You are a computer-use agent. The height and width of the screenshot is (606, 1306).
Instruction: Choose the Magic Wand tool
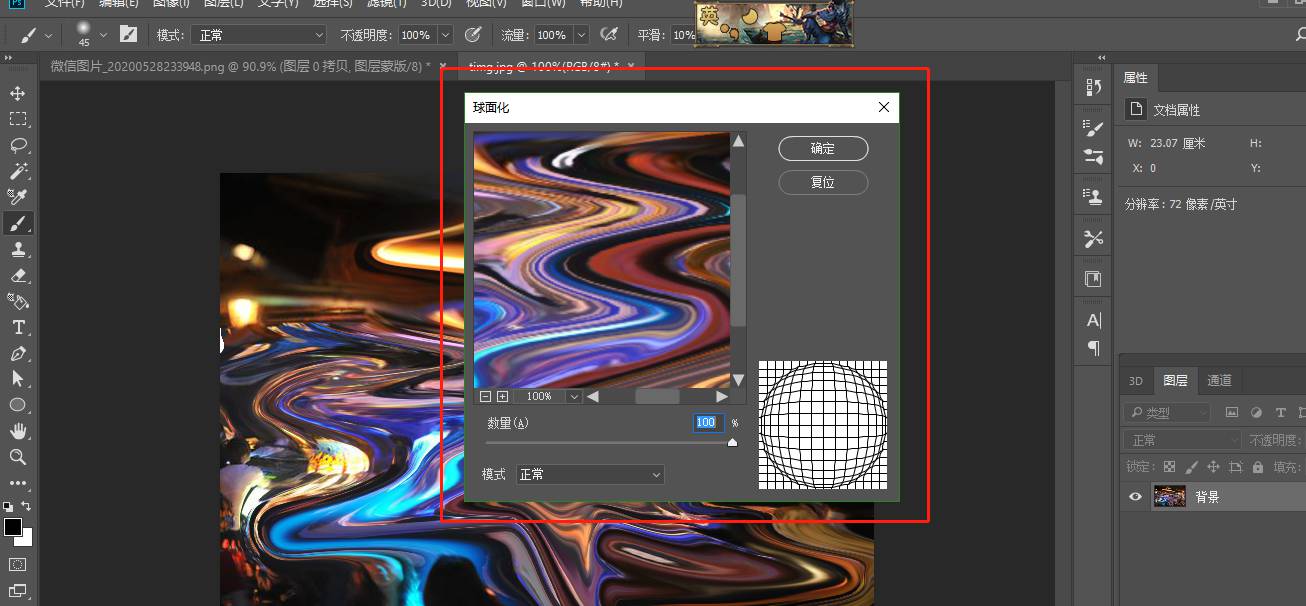(18, 171)
